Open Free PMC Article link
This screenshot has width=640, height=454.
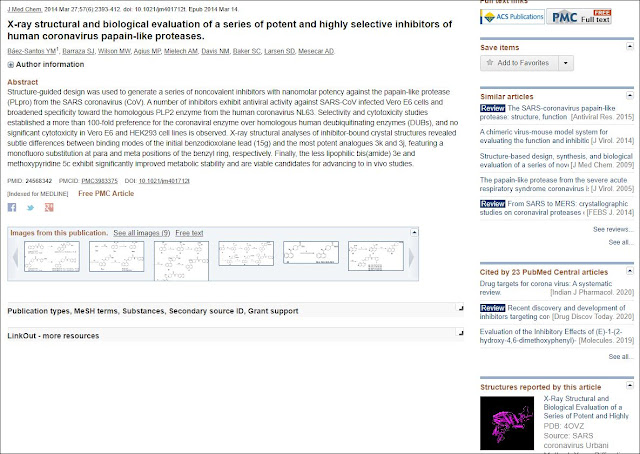[106, 194]
